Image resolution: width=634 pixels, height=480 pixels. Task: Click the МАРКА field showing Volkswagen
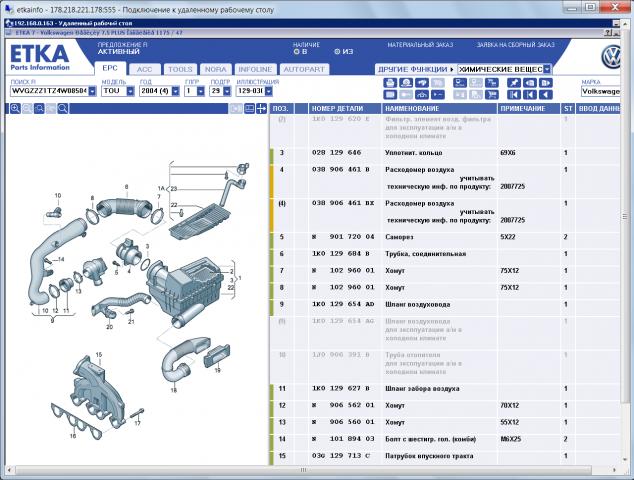pos(601,91)
